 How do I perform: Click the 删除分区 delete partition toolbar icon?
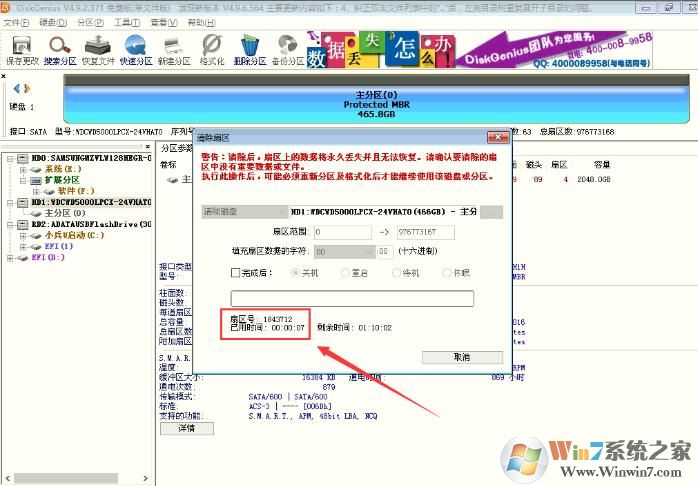250,50
